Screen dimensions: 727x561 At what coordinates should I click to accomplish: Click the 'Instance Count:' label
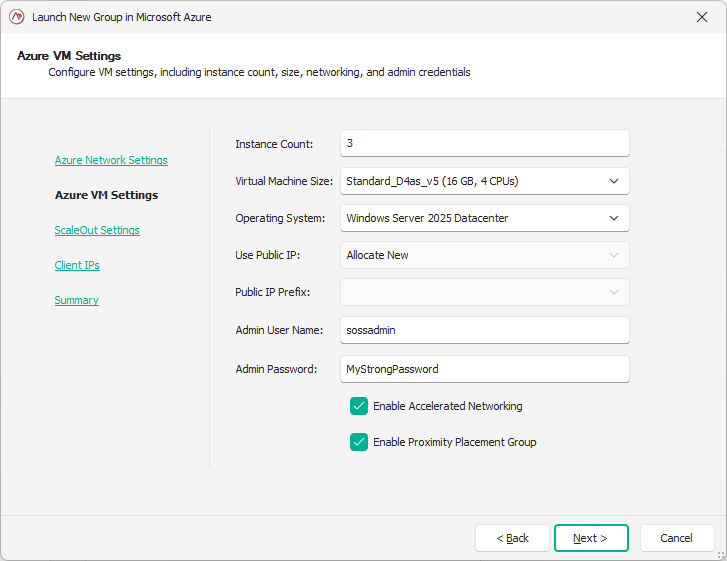tap(274, 144)
